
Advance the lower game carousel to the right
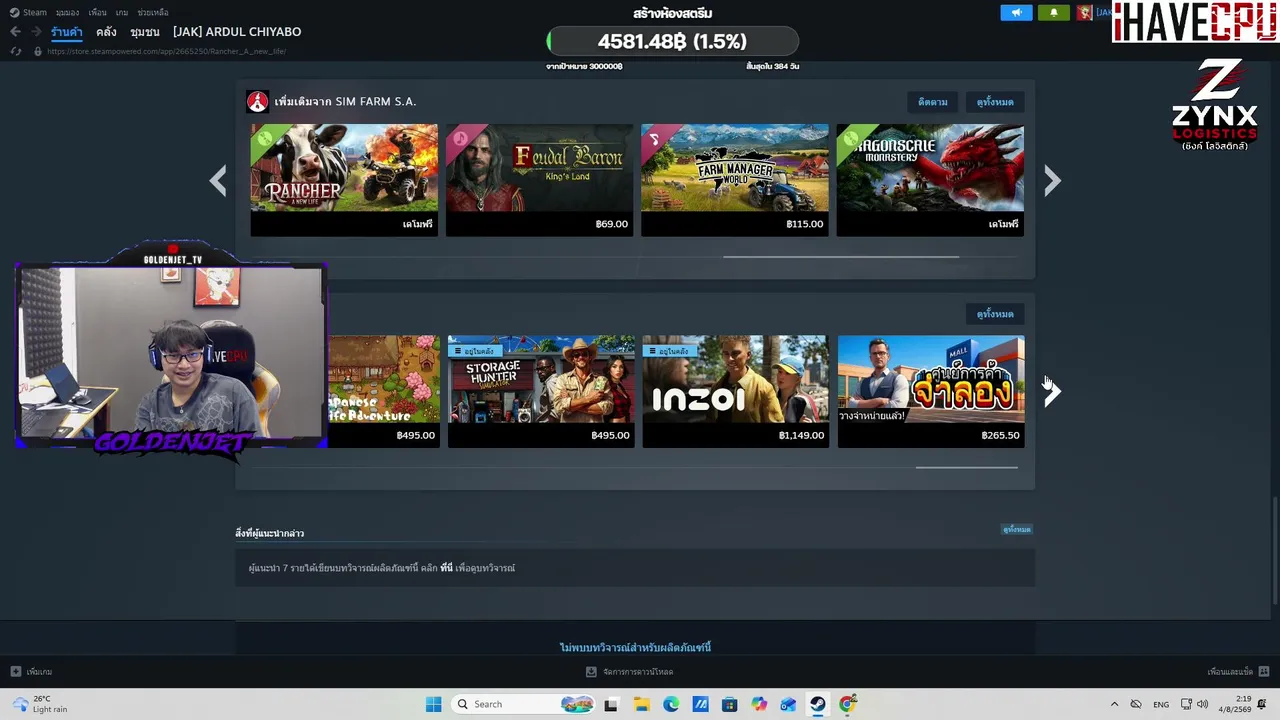[x=1052, y=392]
